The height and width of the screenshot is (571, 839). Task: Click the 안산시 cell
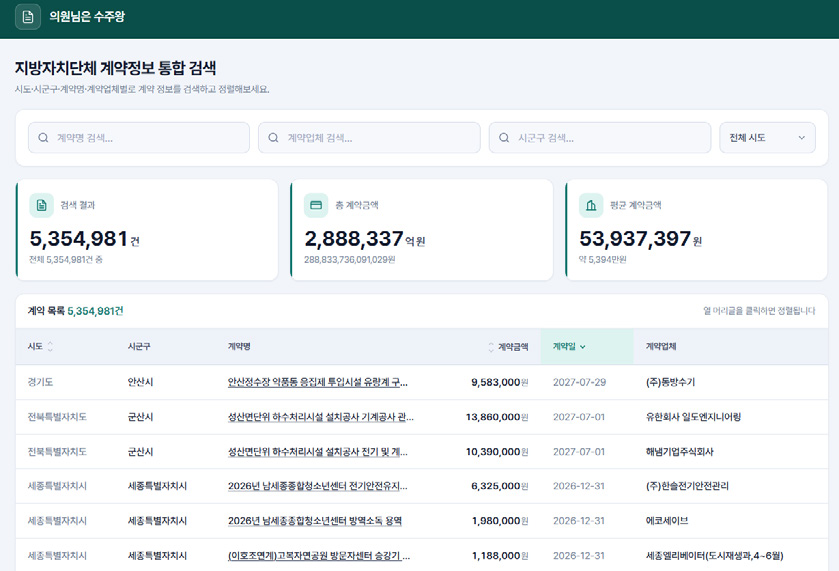click(140, 382)
